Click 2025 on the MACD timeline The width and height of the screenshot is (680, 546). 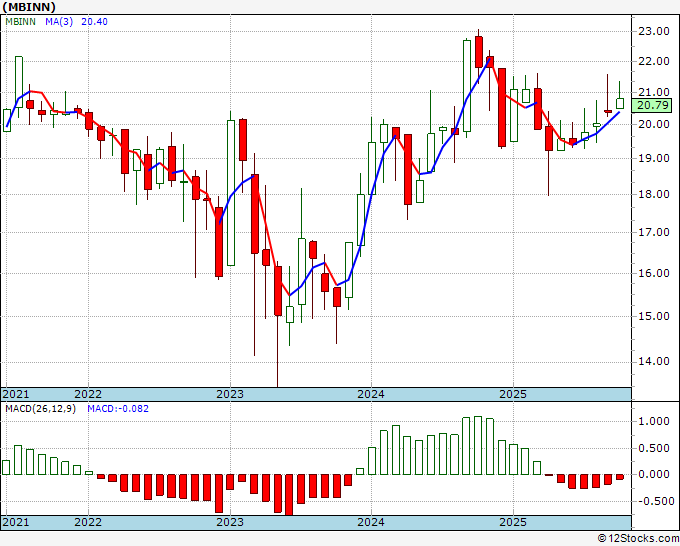[x=513, y=522]
